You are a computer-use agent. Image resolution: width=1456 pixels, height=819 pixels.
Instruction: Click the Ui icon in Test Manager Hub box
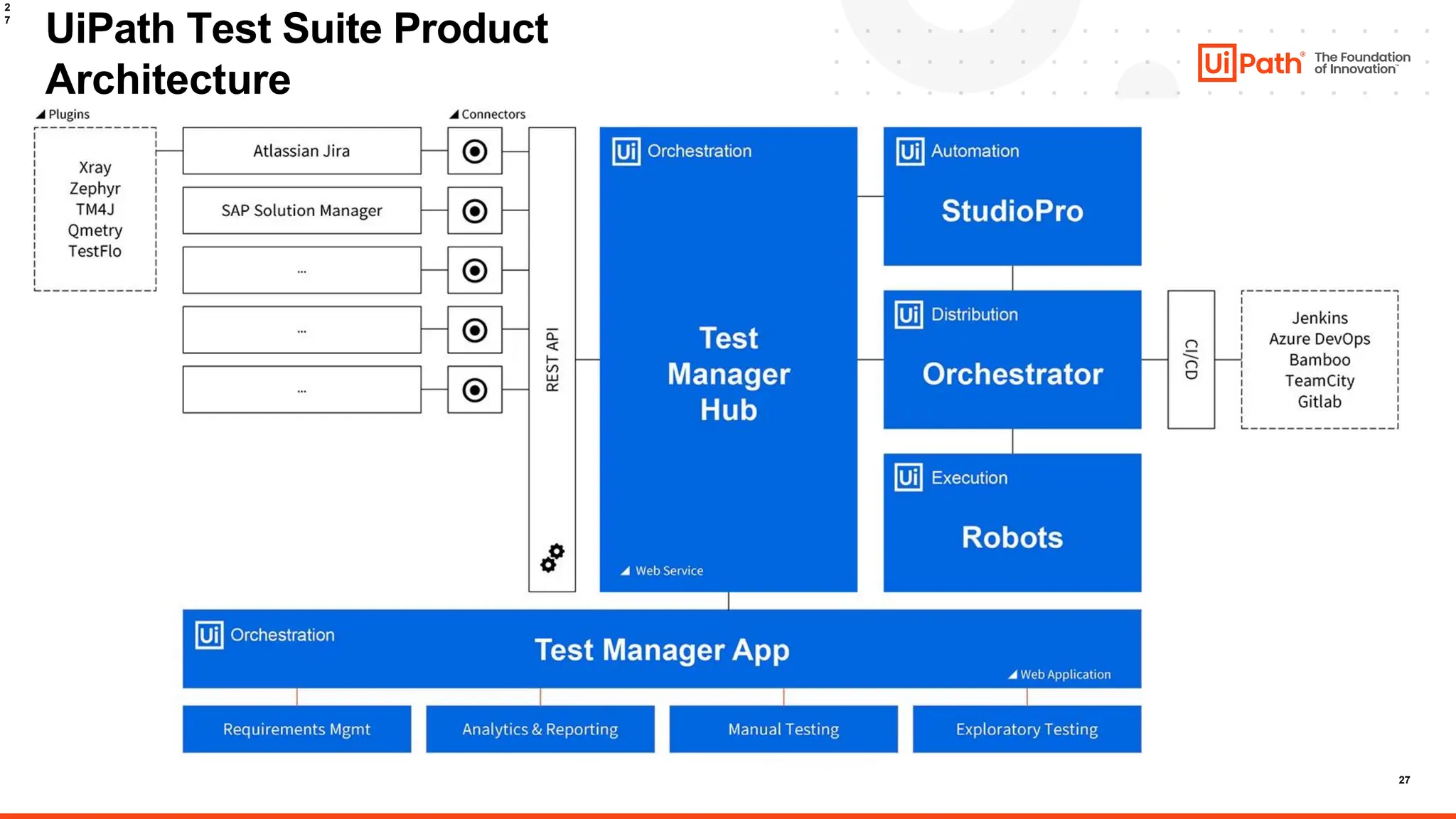click(626, 151)
